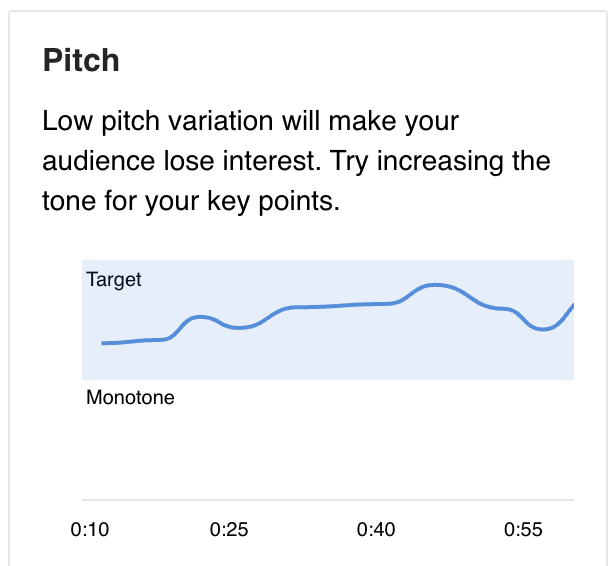Click the 'tone for your key points' text
The height and width of the screenshot is (566, 614).
click(191, 201)
